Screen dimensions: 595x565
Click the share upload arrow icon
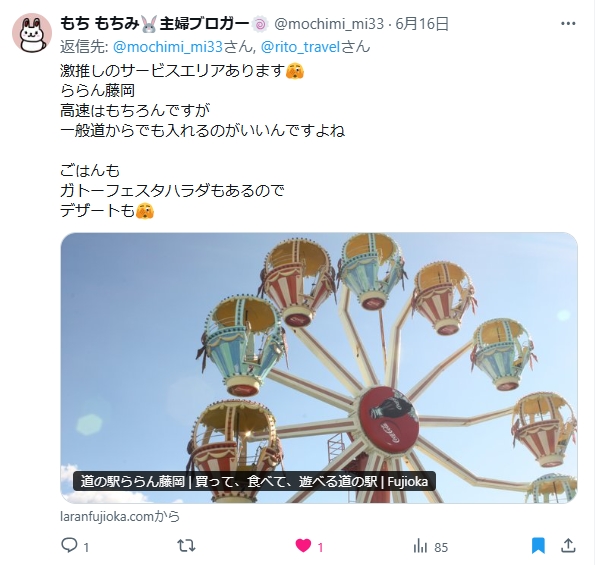point(568,546)
